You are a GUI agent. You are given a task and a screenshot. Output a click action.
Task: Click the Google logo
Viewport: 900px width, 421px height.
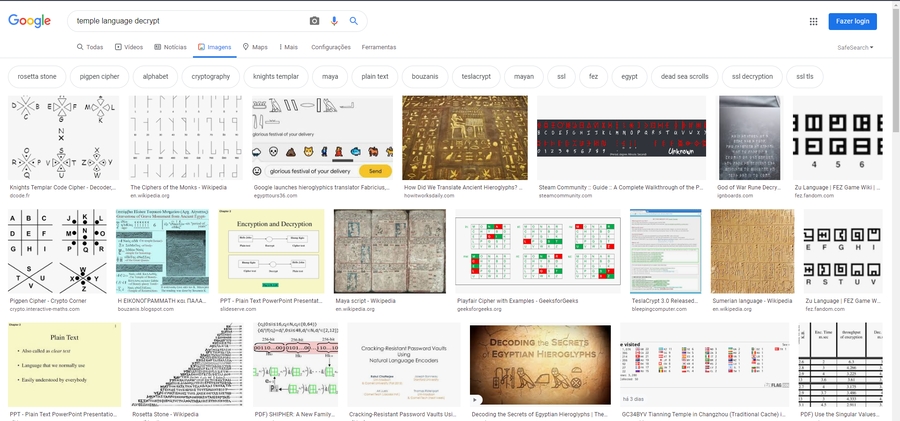tap(29, 21)
